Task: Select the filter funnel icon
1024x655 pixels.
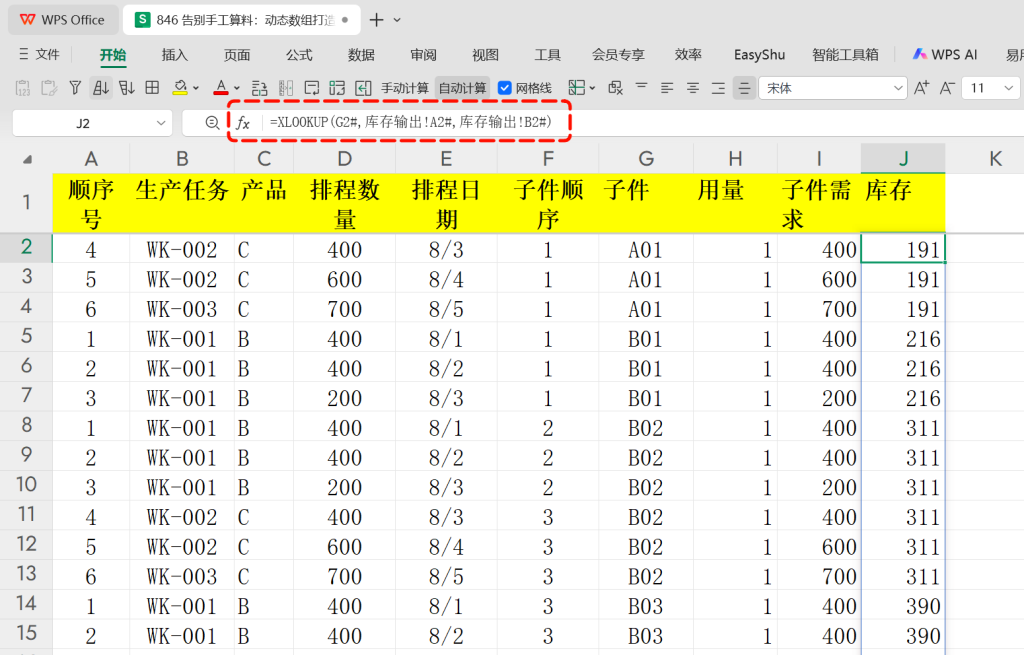Action: click(x=75, y=88)
